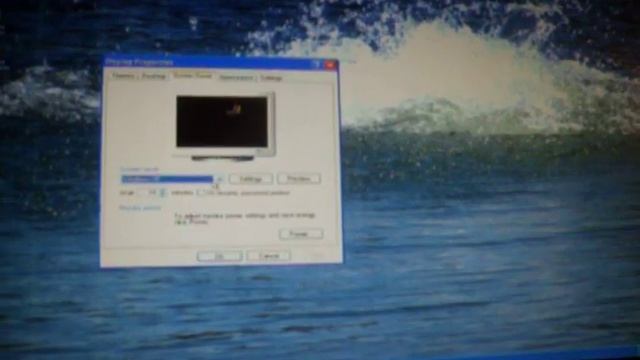Click the OK button
Viewport: 640px width, 360px height.
click(x=219, y=256)
